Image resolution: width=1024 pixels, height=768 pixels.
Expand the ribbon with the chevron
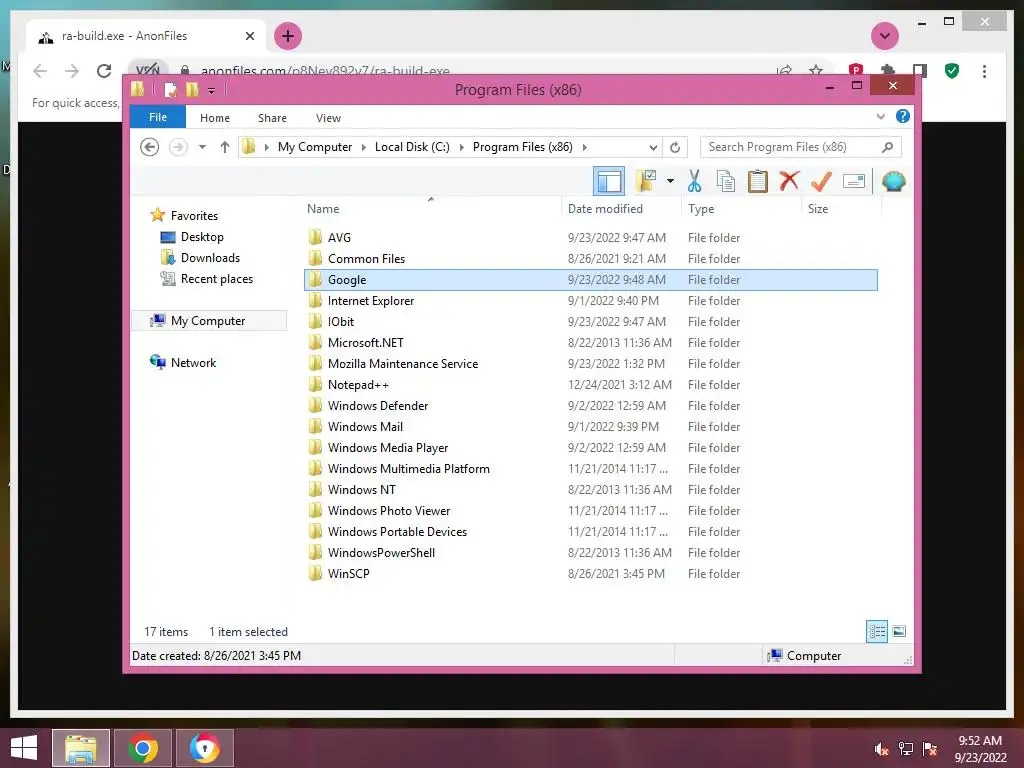pos(880,116)
